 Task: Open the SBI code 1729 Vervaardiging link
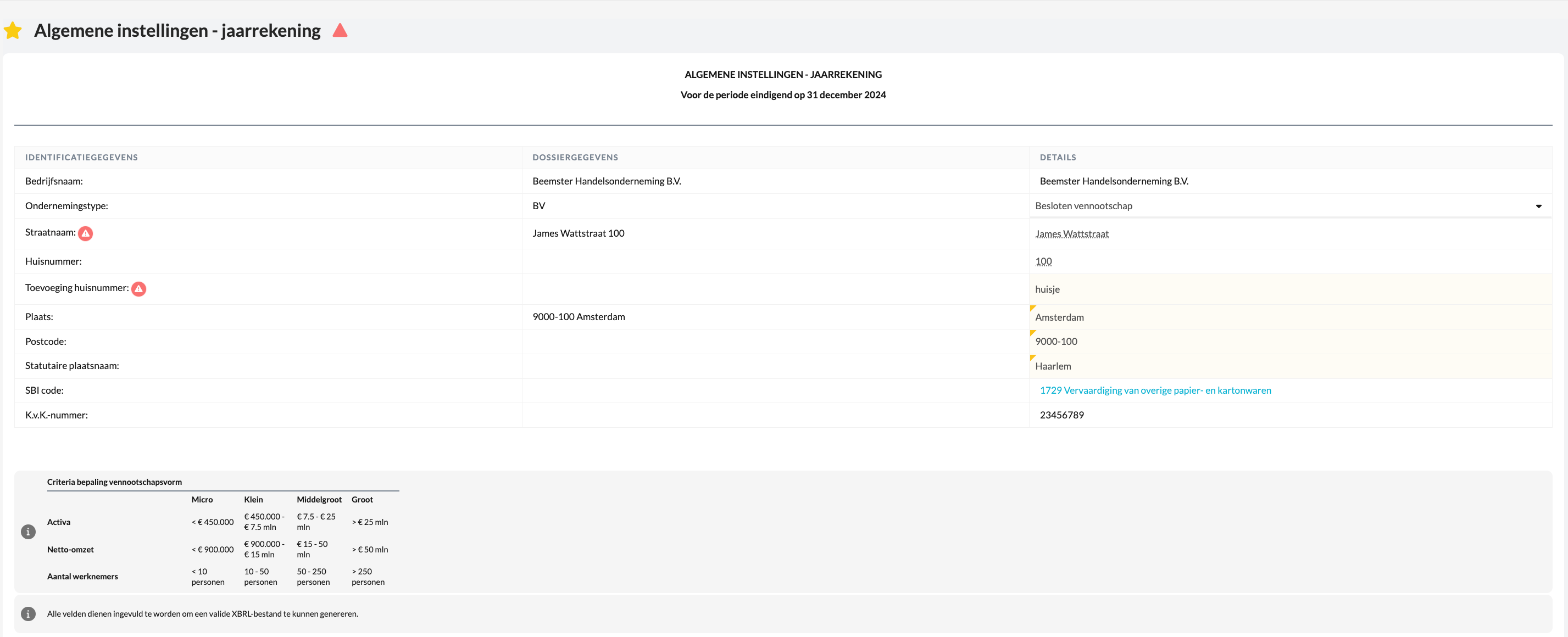(1155, 390)
